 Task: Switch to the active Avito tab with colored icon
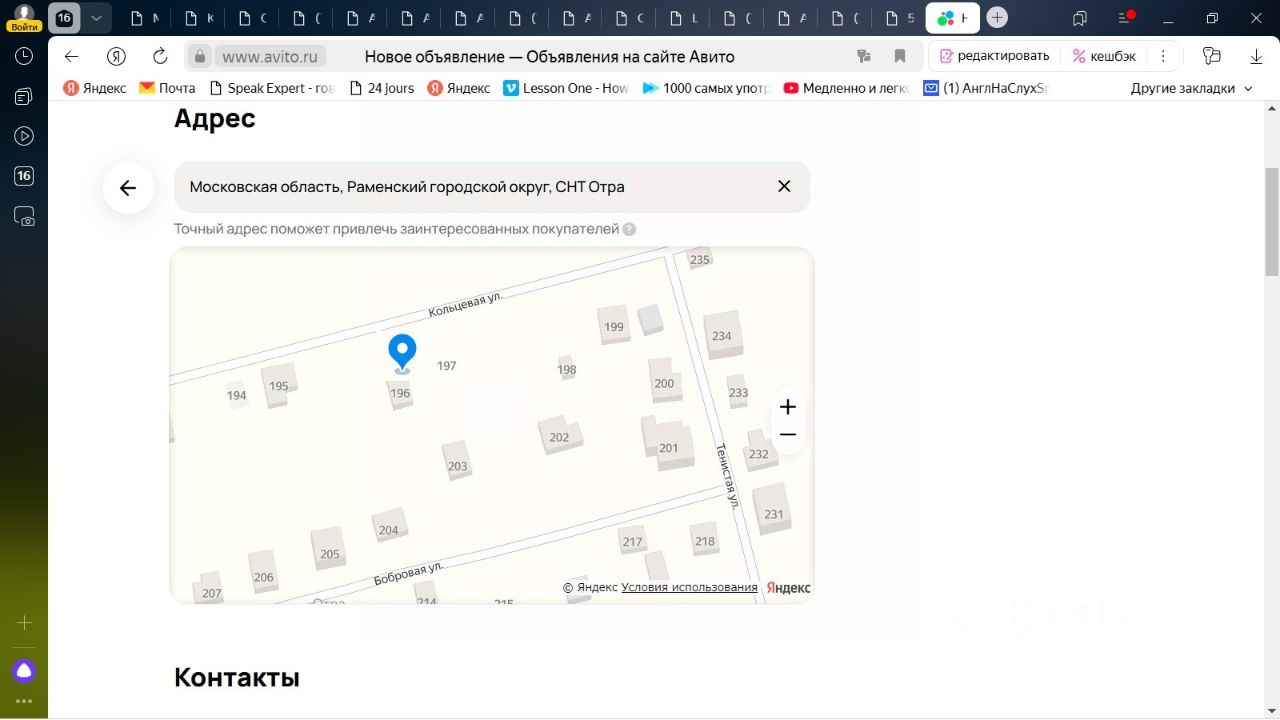(x=953, y=18)
